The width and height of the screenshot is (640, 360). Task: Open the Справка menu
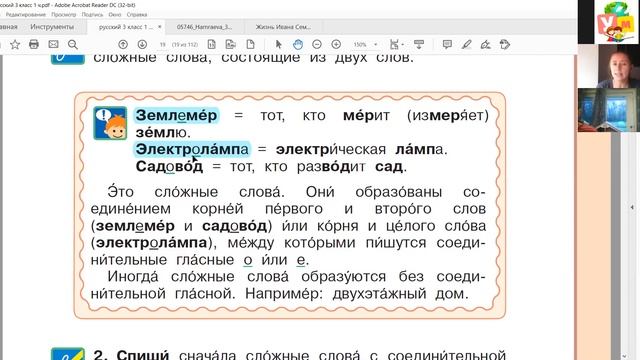(x=137, y=15)
